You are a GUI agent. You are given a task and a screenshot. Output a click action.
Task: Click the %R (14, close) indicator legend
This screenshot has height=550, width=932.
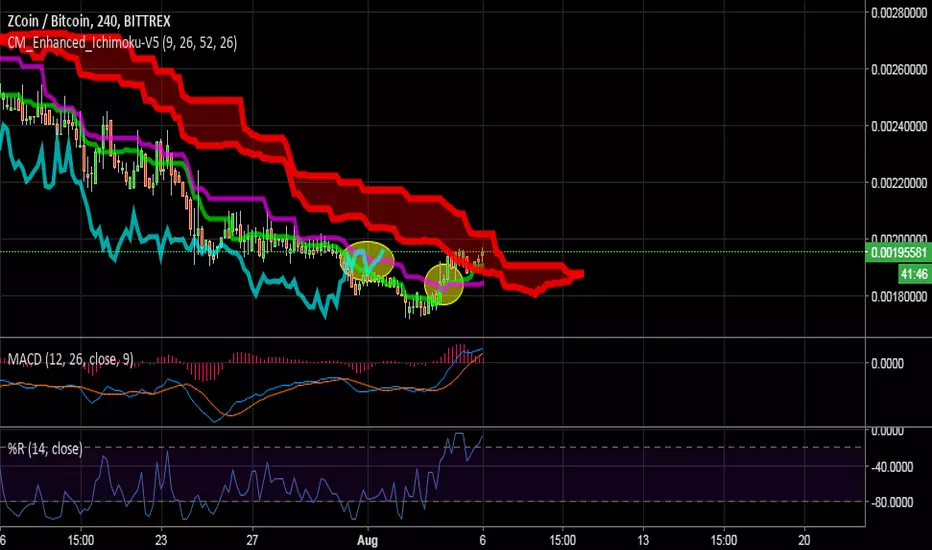point(45,448)
